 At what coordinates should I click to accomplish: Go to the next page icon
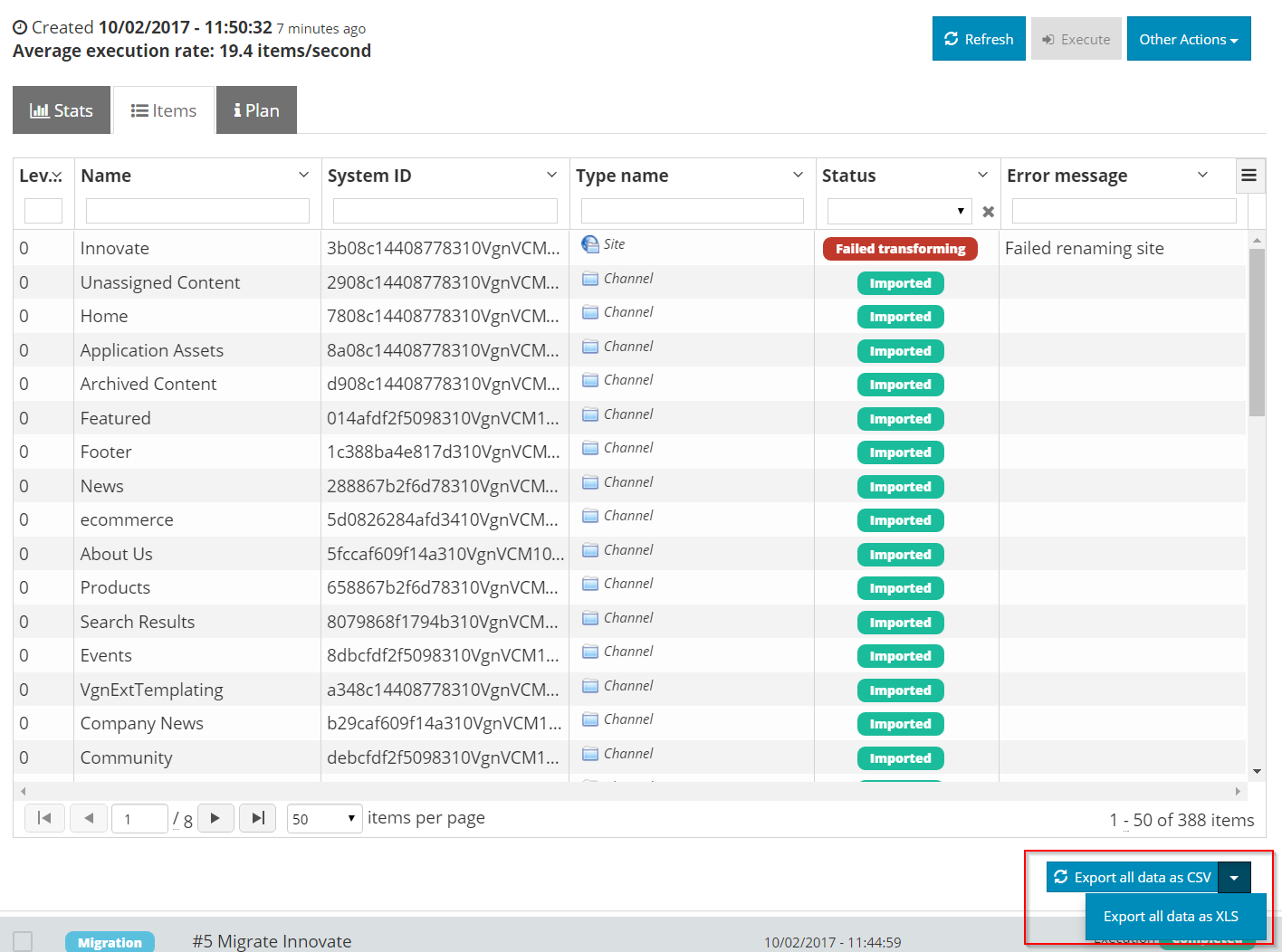[215, 818]
